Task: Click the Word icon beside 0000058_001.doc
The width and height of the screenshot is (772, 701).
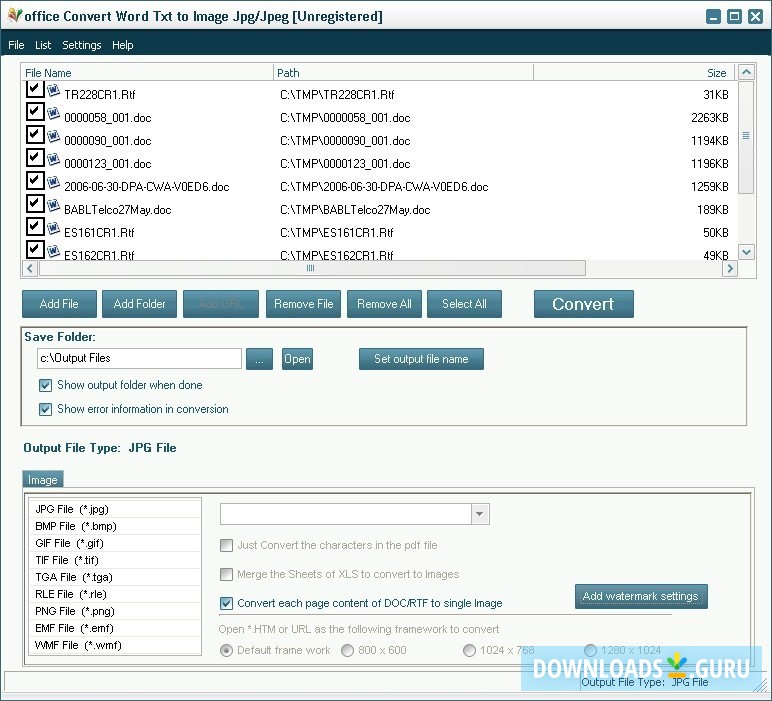Action: pyautogui.click(x=53, y=114)
